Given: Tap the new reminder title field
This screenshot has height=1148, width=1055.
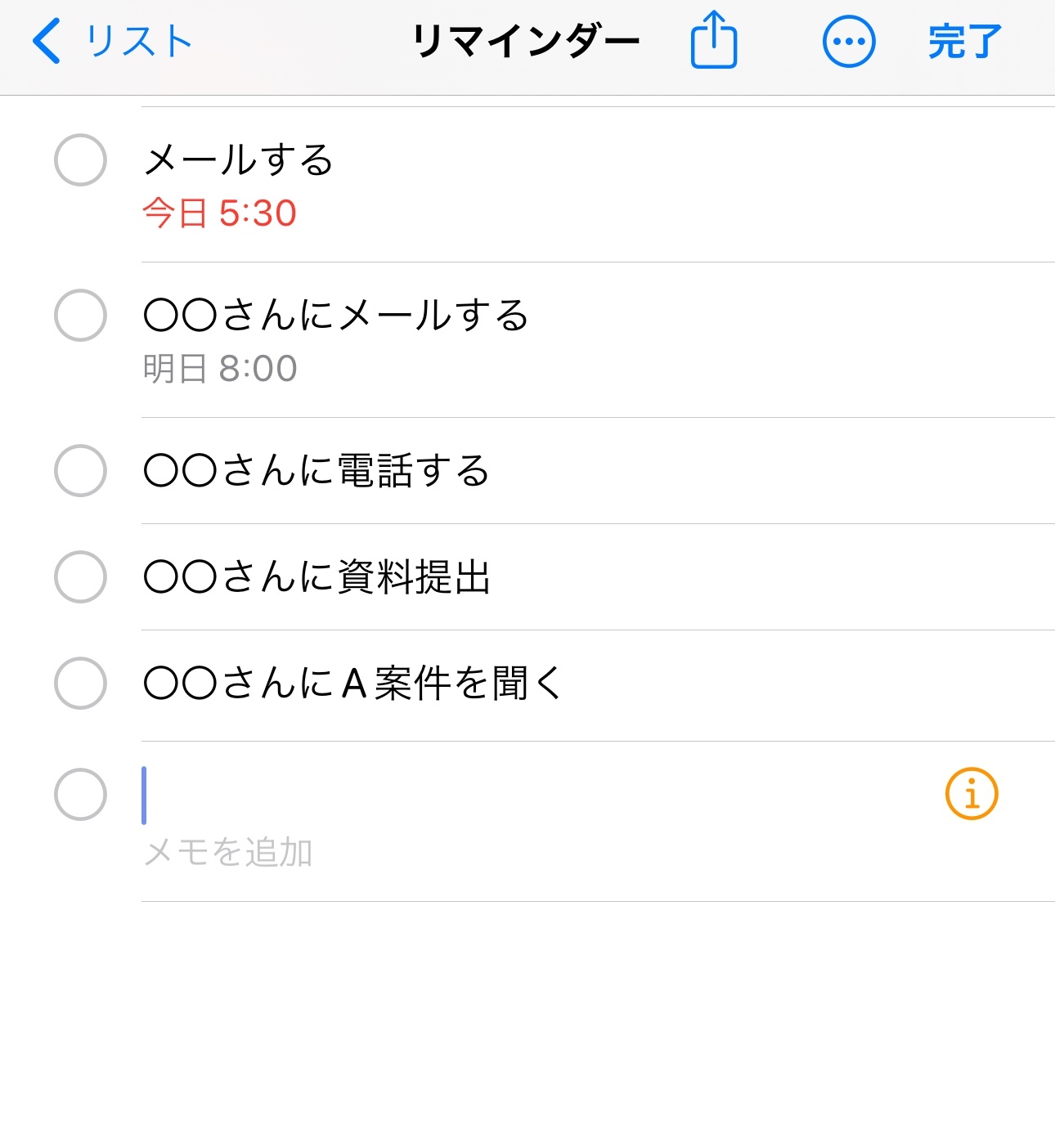Looking at the screenshot, I should (491, 794).
